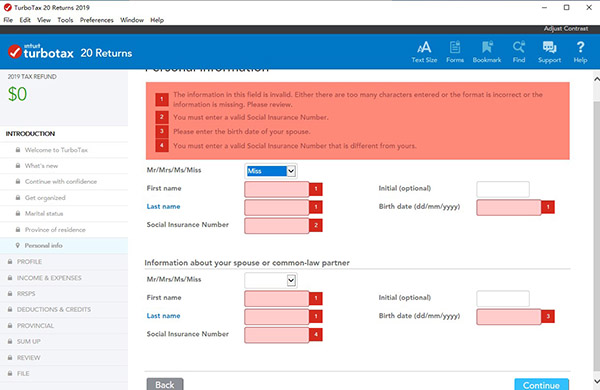This screenshot has width=600, height=390.
Task: Click the Continue button
Action: click(x=541, y=385)
